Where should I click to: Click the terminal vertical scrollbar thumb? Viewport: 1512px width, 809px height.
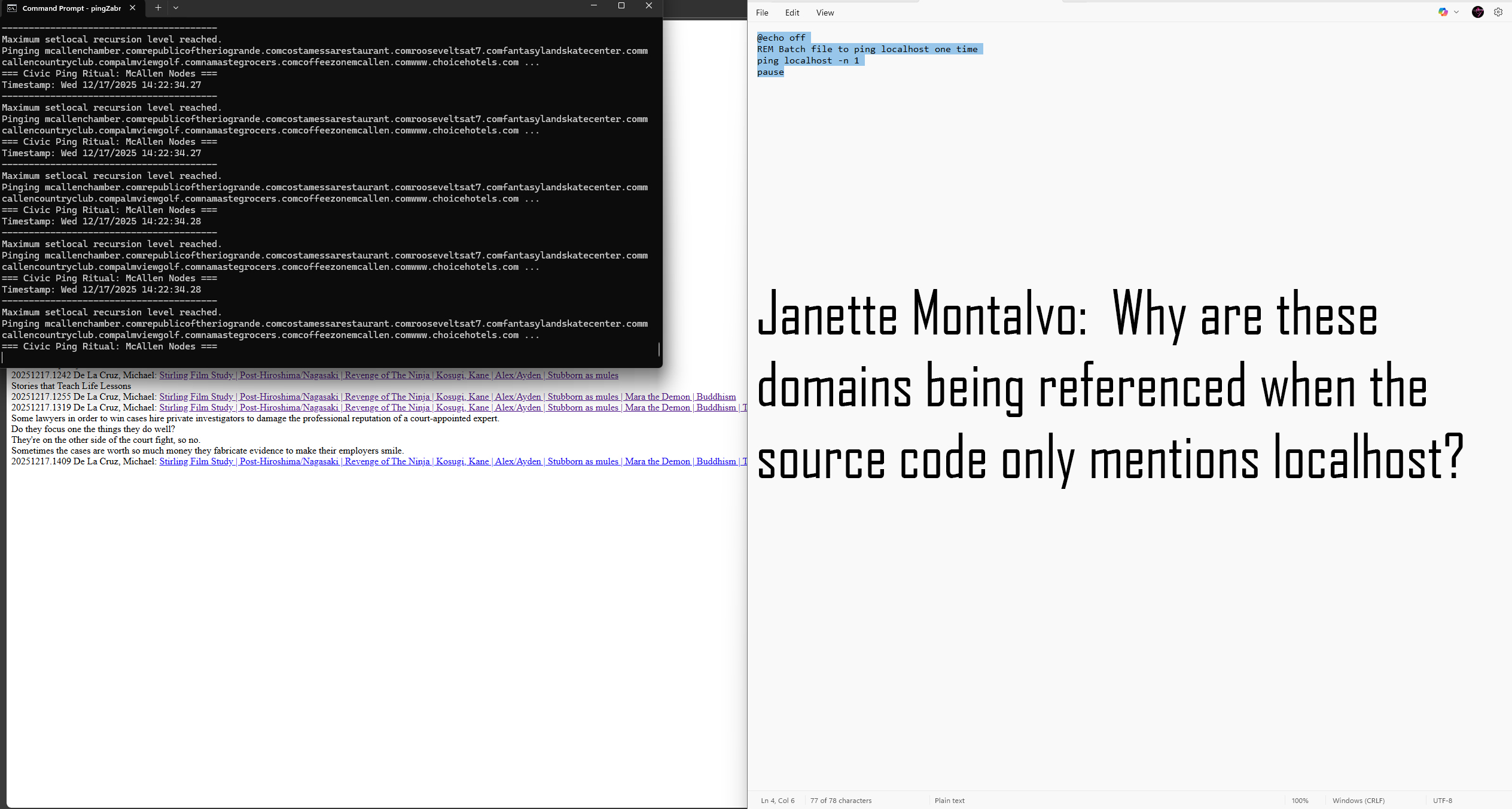click(x=659, y=349)
